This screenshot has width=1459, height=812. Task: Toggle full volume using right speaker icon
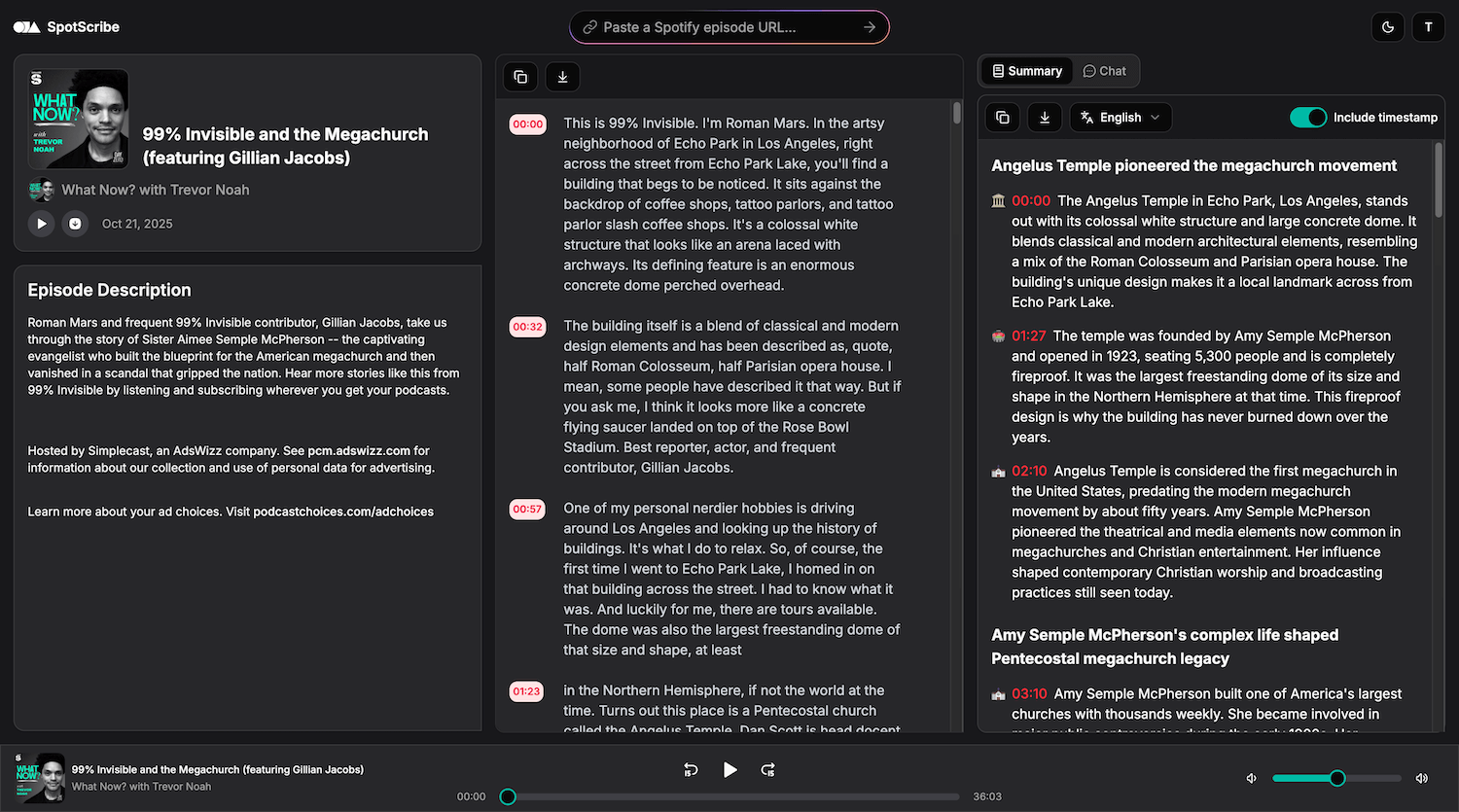coord(1422,778)
